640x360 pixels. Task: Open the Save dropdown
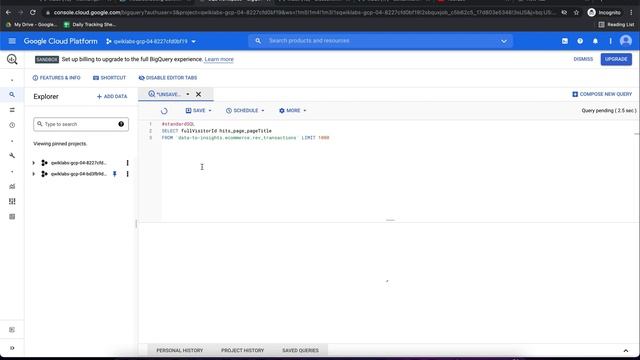click(x=198, y=111)
